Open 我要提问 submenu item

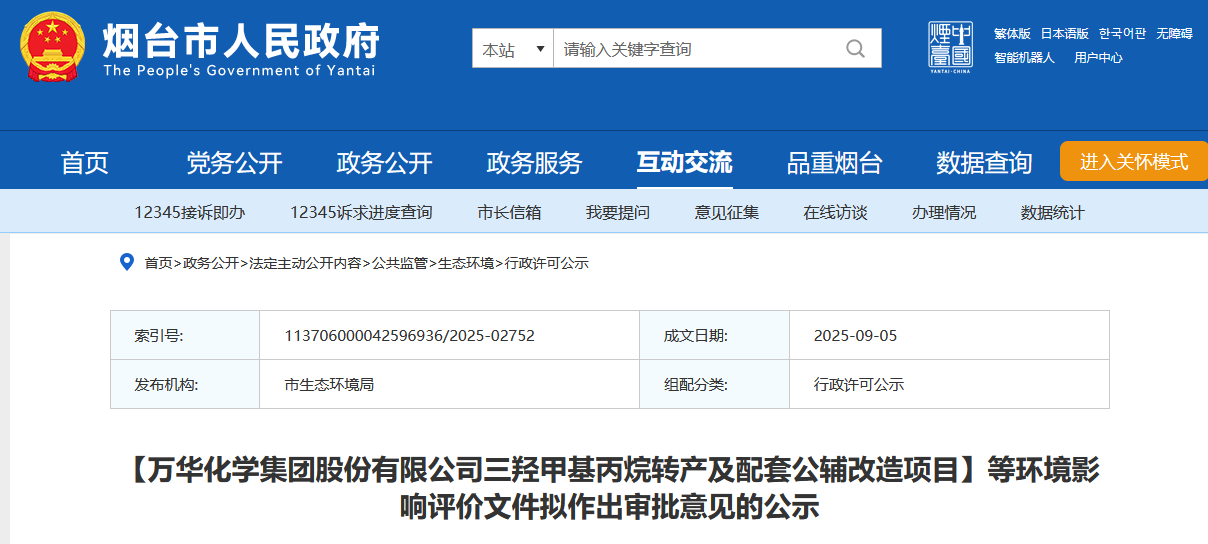(618, 212)
